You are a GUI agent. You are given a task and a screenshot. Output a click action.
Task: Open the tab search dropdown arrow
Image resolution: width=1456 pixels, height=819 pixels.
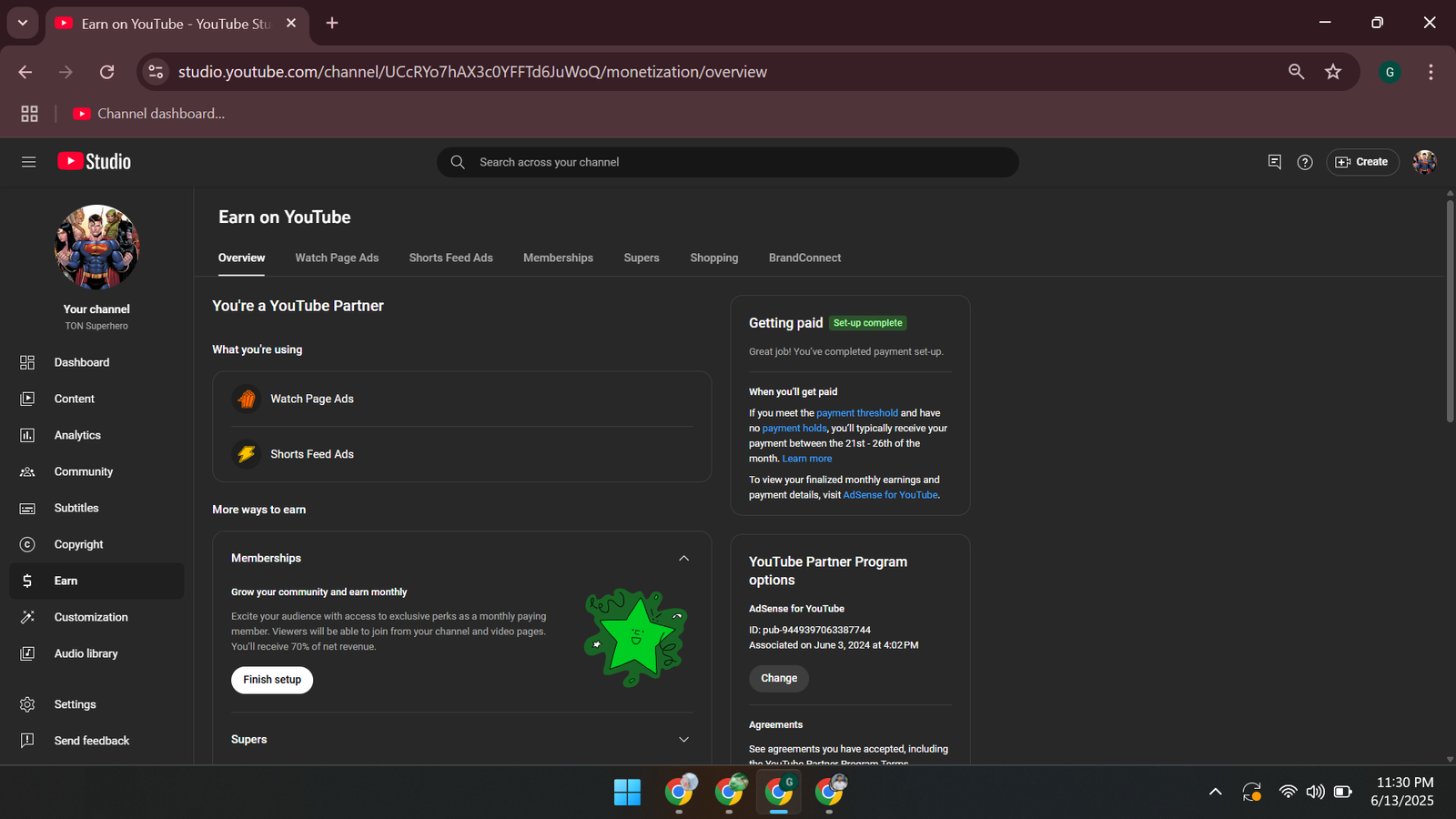(x=23, y=23)
